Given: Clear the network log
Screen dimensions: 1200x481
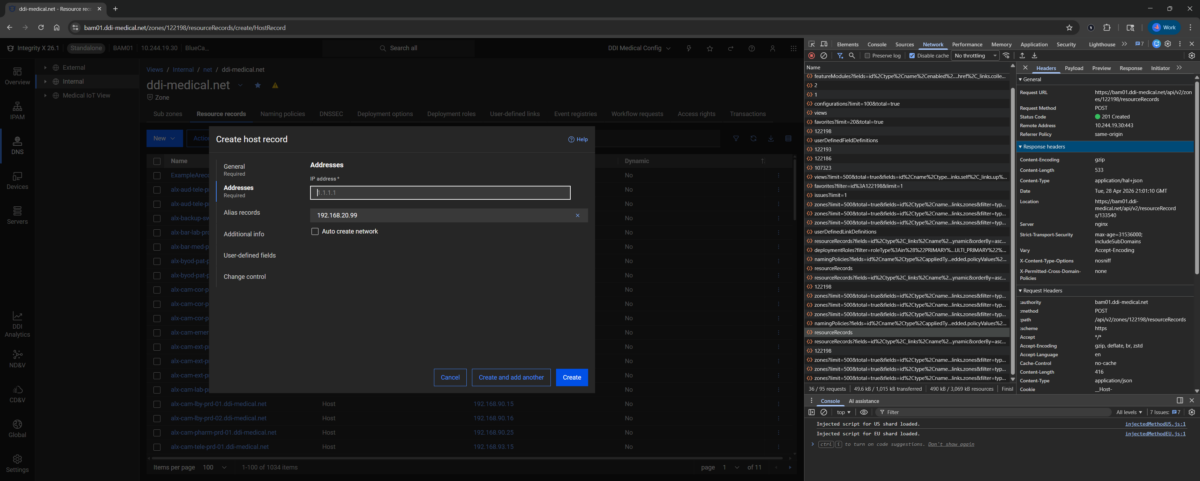Looking at the screenshot, I should [x=824, y=56].
